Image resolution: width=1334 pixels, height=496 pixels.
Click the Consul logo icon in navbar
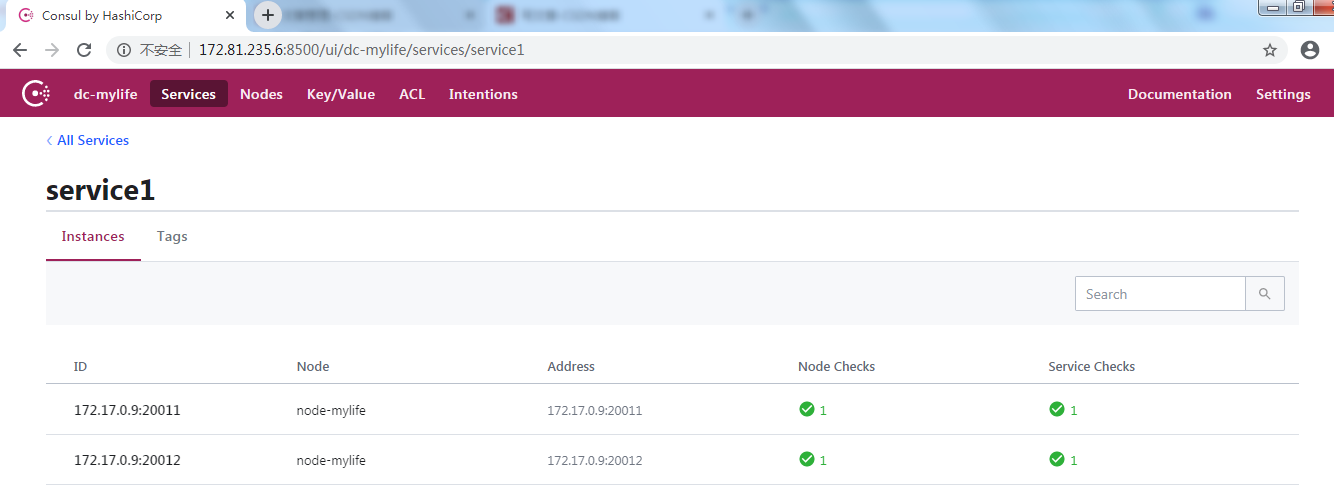click(x=36, y=94)
